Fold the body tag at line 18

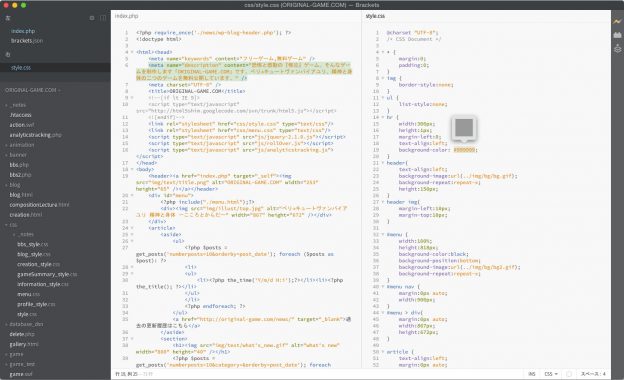[132, 170]
